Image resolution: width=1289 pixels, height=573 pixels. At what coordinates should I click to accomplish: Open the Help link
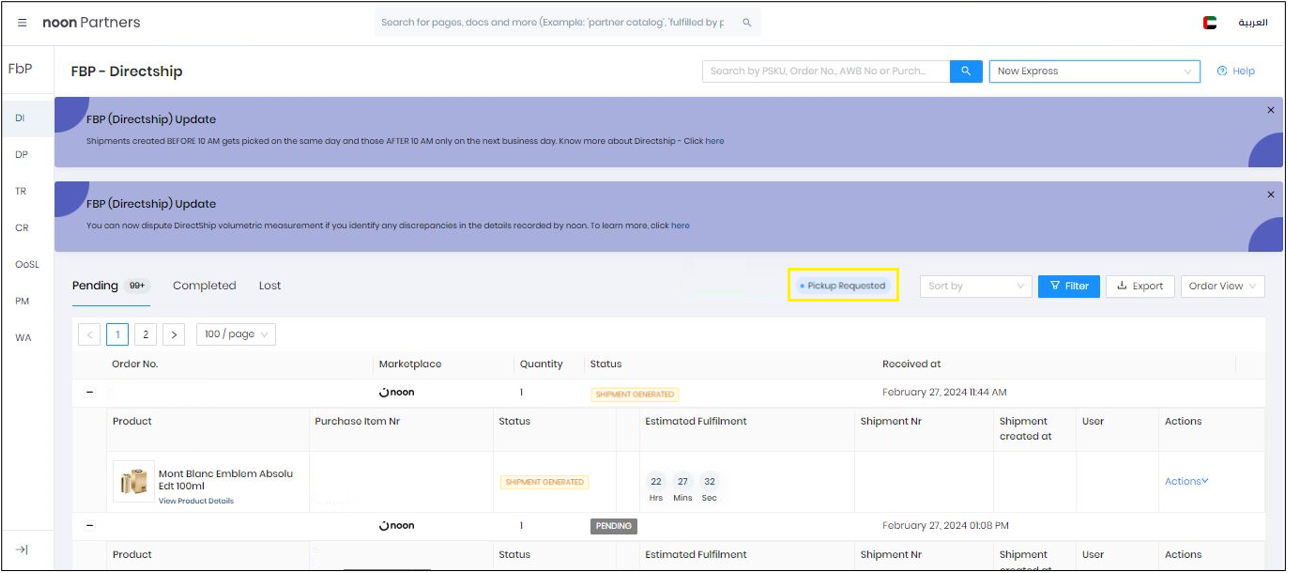[1236, 71]
